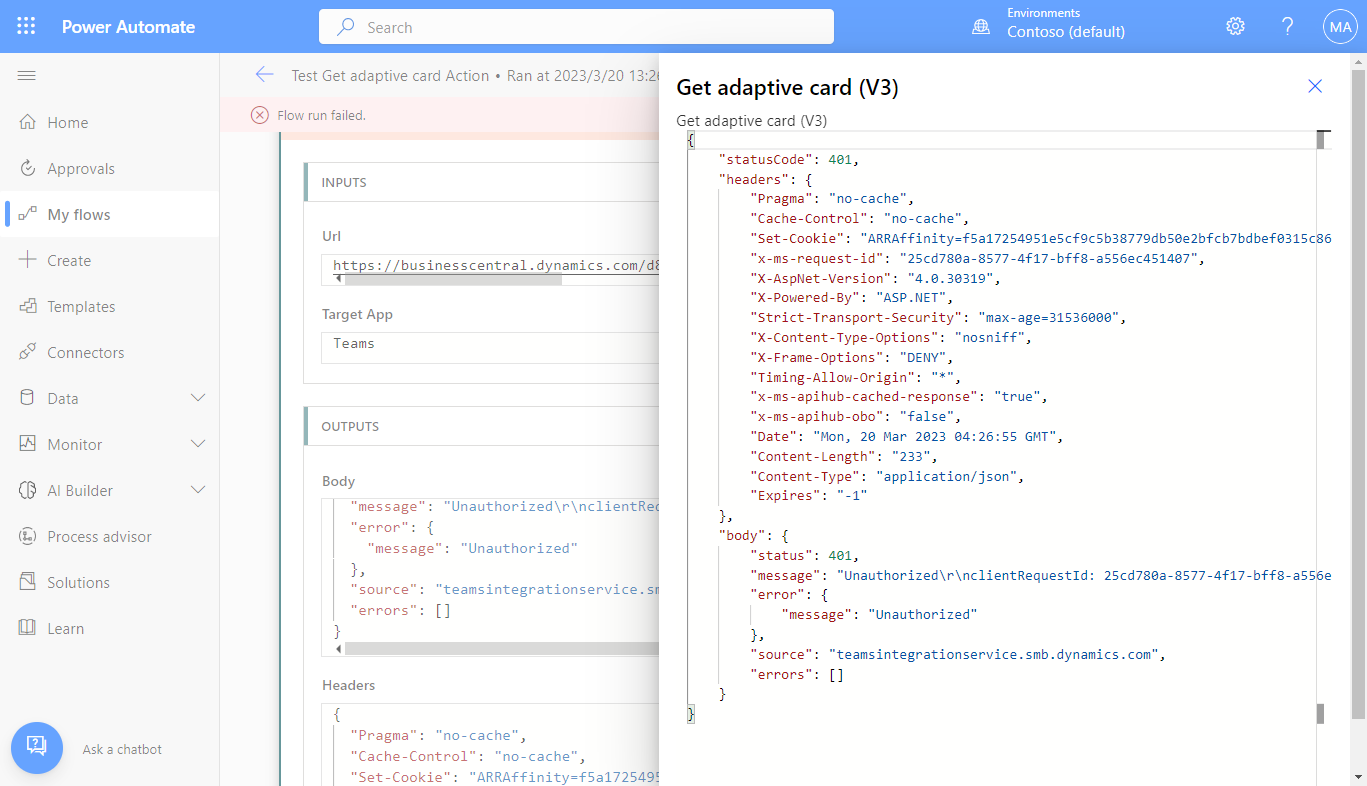
Task: Open the app launcher waffle icon
Action: (27, 27)
